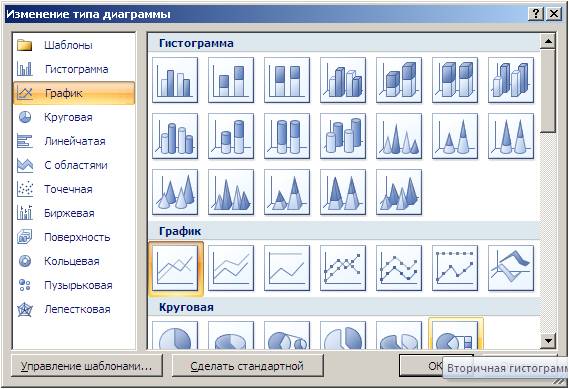Screen dimensions: 569x389
Task: Select clustered cone chart thumbnail
Action: tap(399, 136)
